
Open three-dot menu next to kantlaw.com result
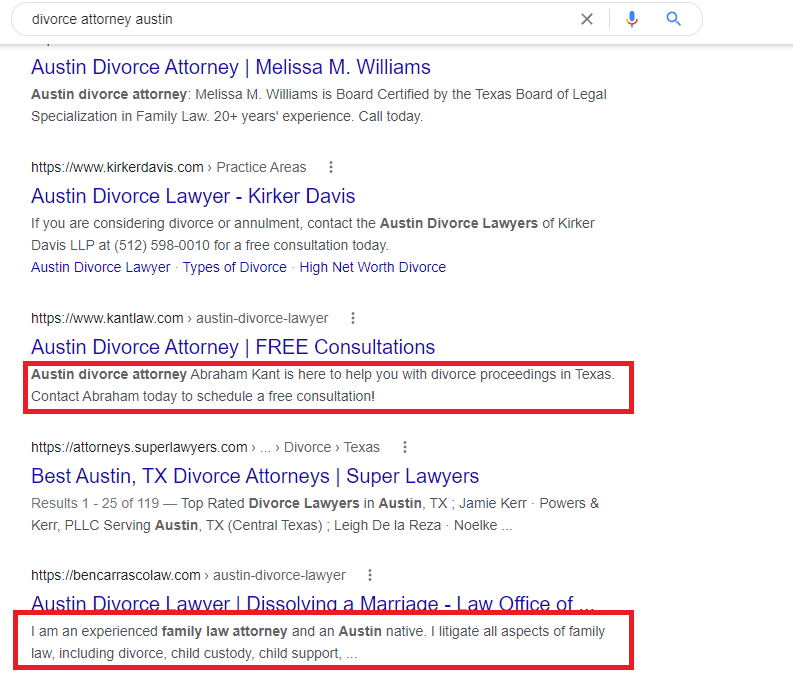pyautogui.click(x=353, y=318)
